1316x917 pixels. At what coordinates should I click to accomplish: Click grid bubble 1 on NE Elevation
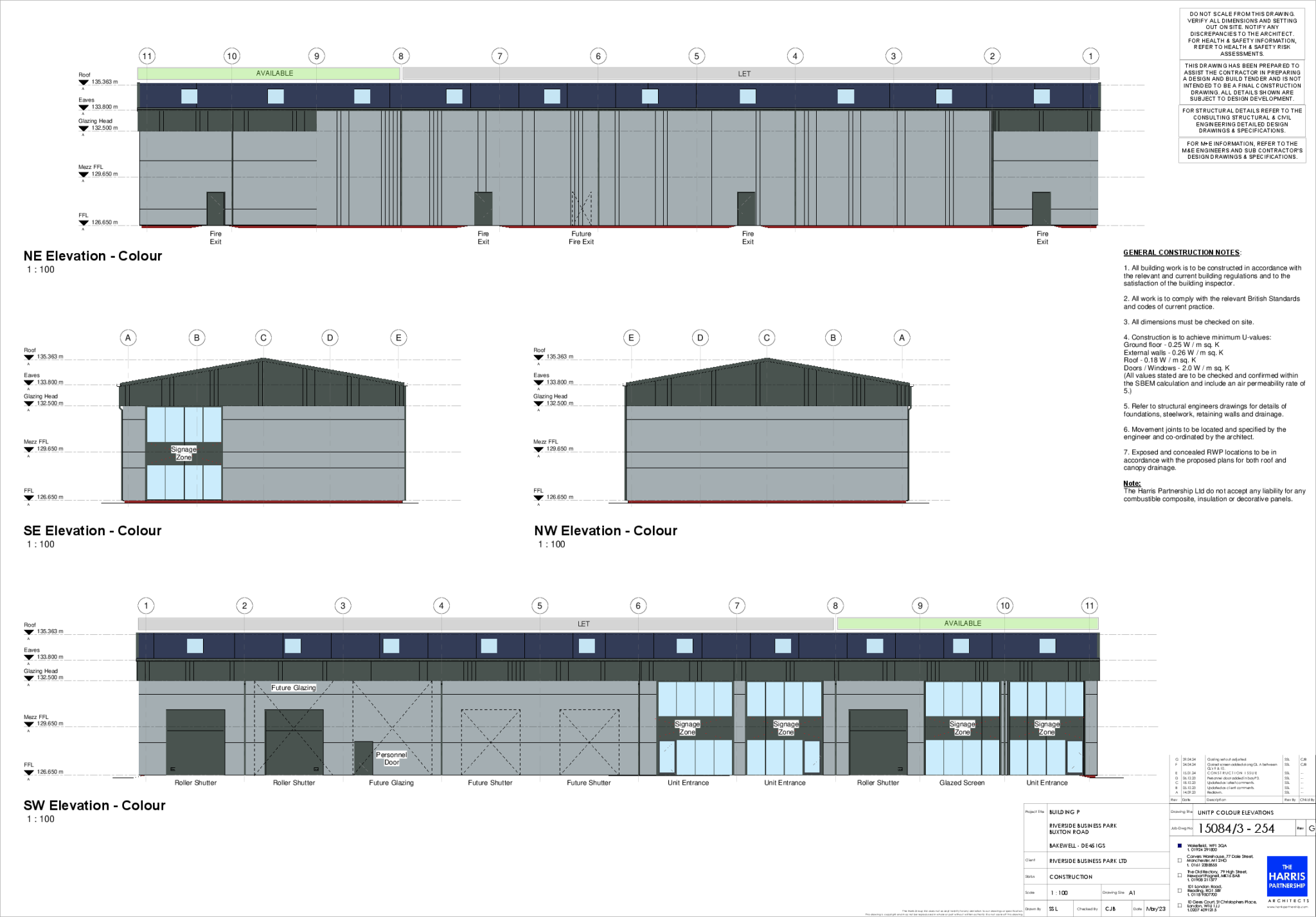tap(1090, 56)
